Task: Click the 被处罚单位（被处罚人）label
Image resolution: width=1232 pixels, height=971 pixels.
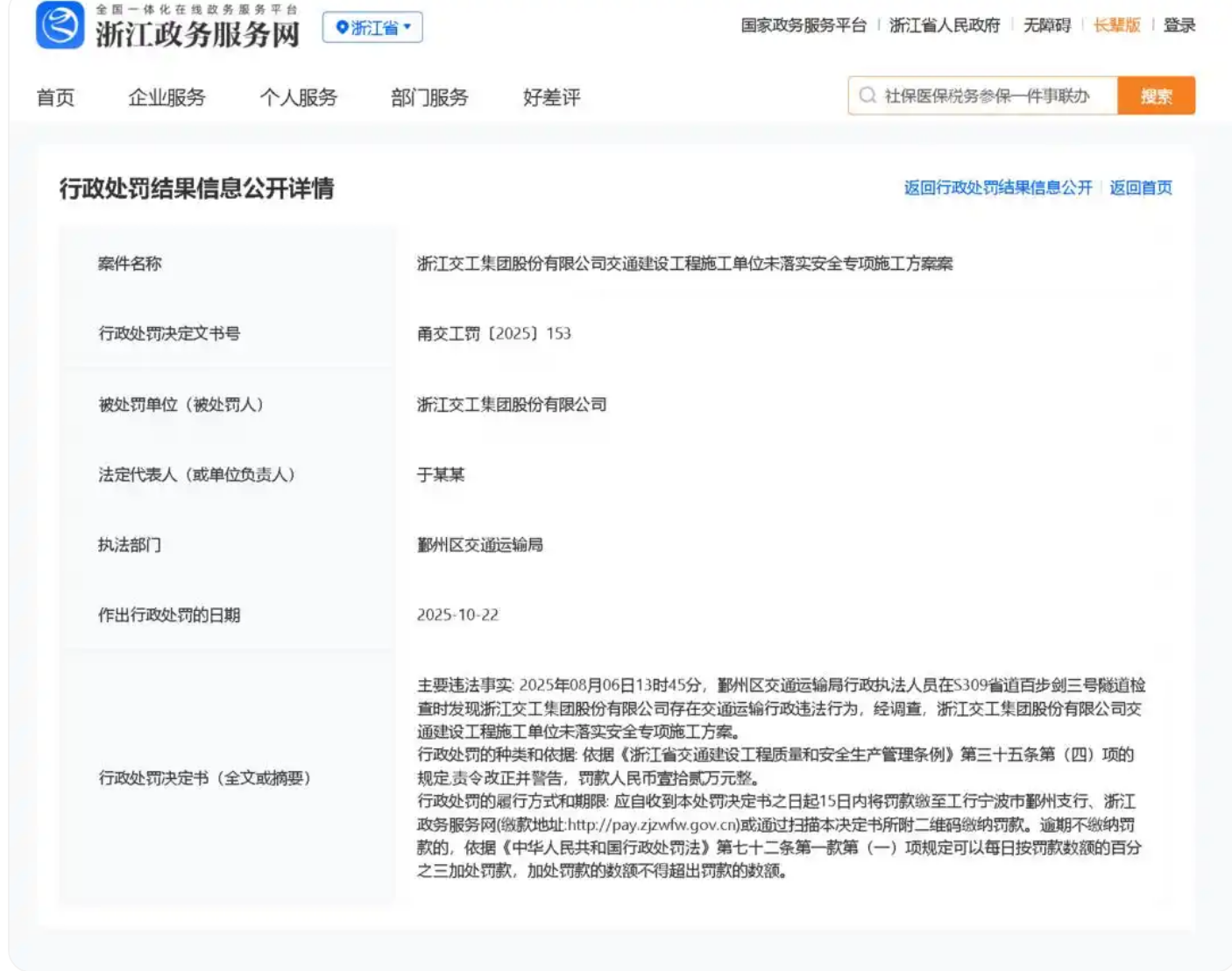Action: click(181, 405)
